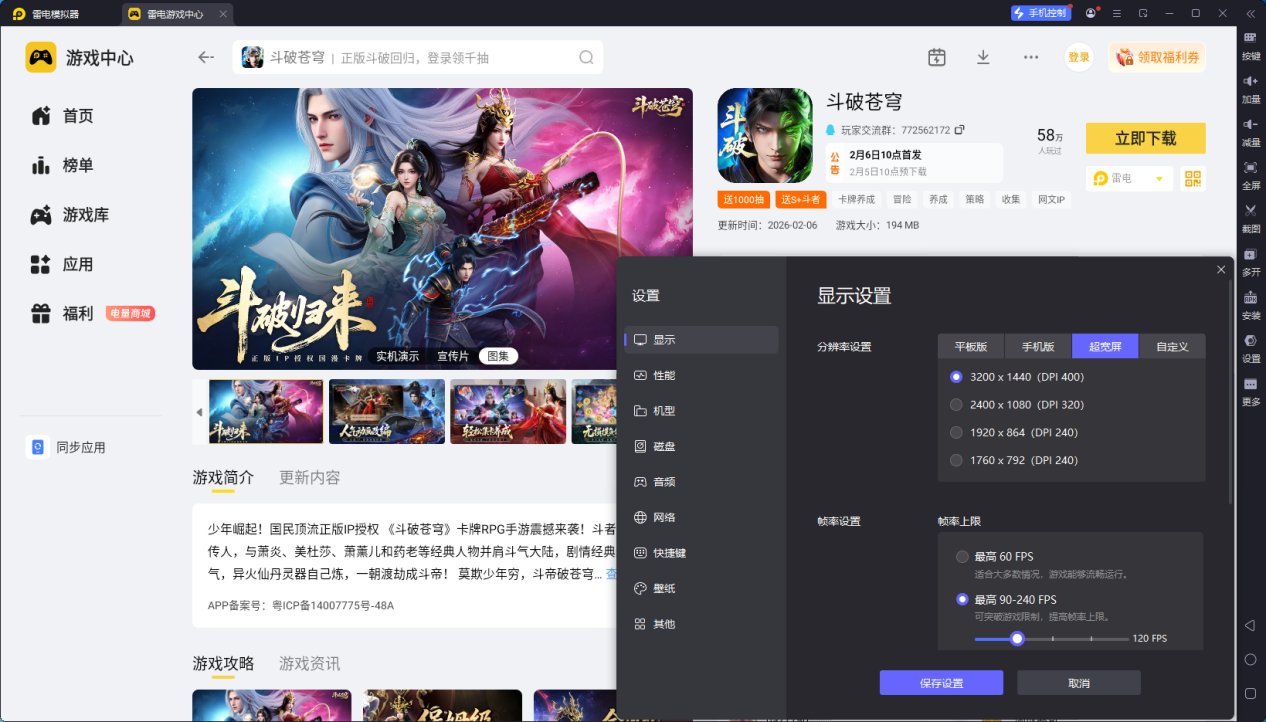Screen dimensions: 1266x722
Task: Open the 磁盘 settings category
Action: point(701,446)
